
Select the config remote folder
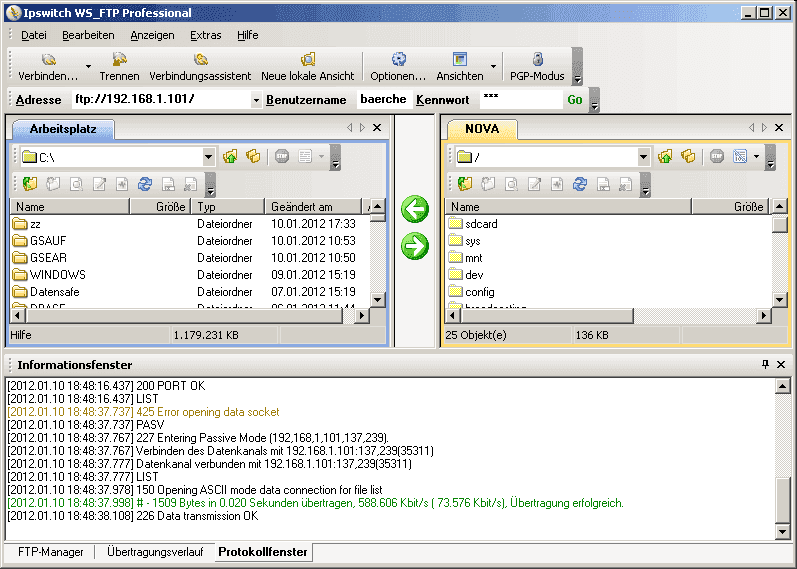coord(472,292)
